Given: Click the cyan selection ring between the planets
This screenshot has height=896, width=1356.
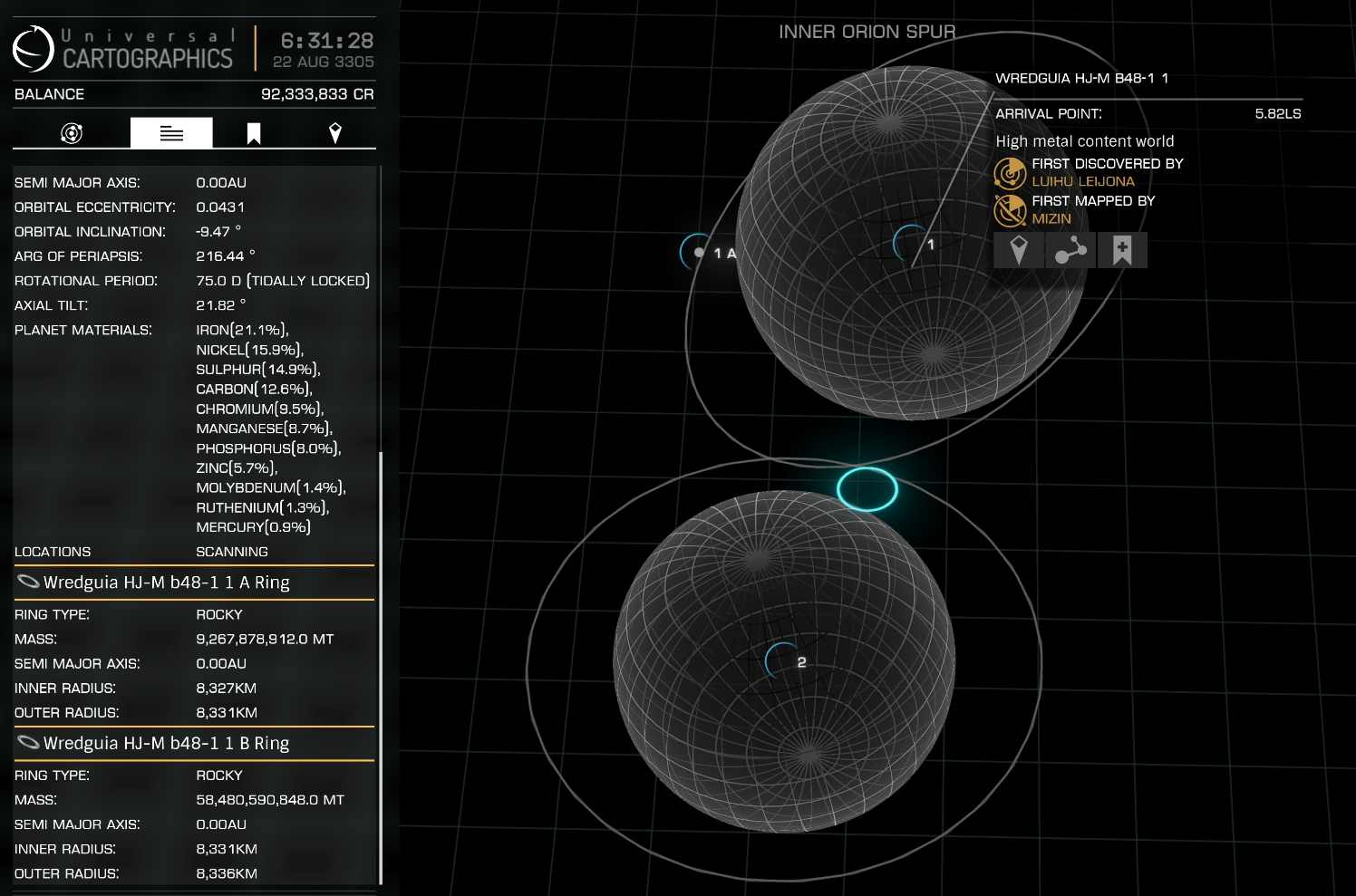Looking at the screenshot, I should 867,489.
